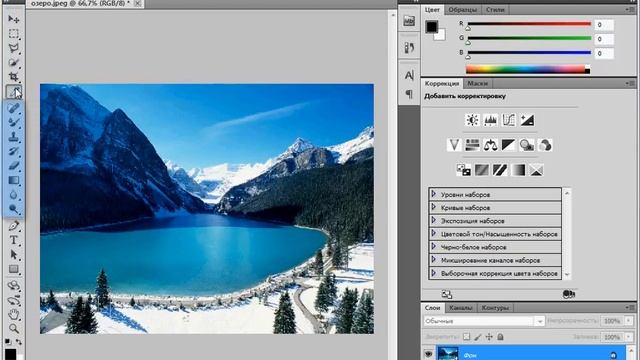Select the Dodge tool
The height and width of the screenshot is (360, 640).
(x=13, y=209)
